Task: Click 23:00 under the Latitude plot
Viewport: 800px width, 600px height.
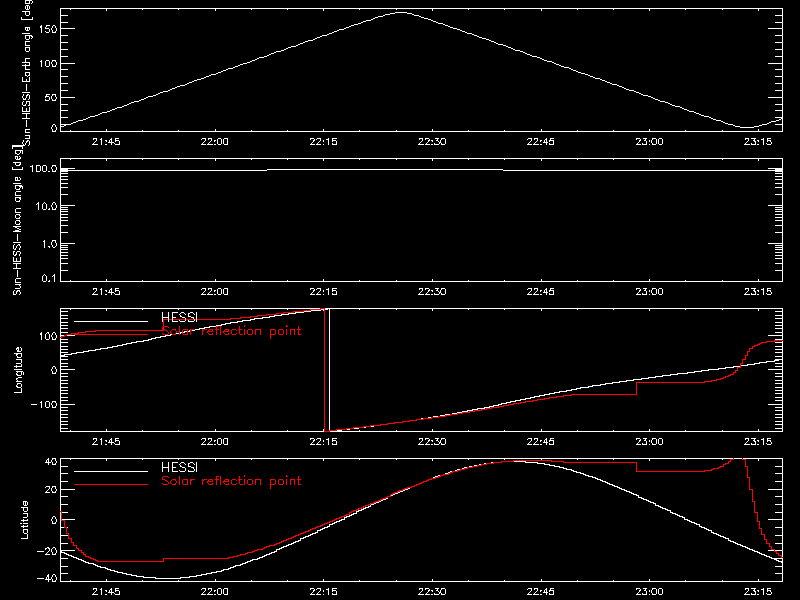Action: pyautogui.click(x=649, y=592)
